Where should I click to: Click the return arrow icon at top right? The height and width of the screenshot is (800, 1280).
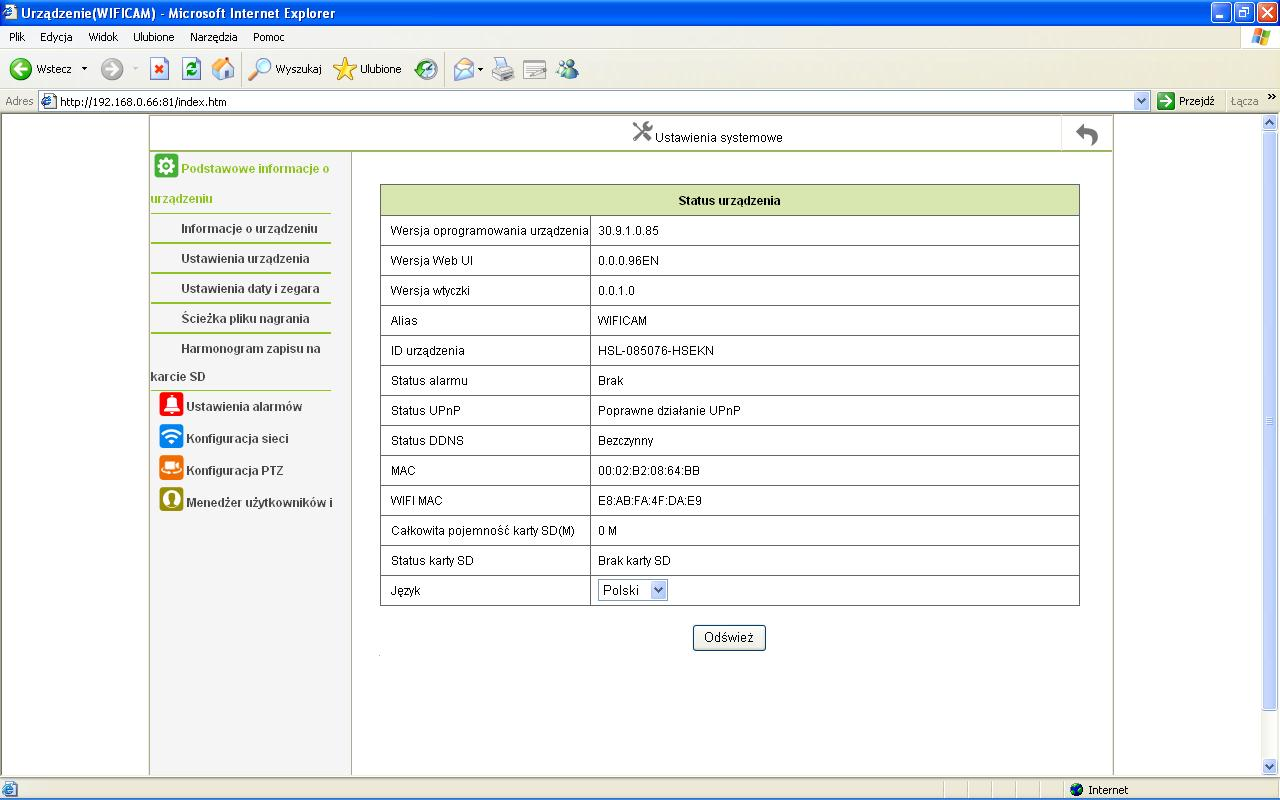click(1087, 134)
